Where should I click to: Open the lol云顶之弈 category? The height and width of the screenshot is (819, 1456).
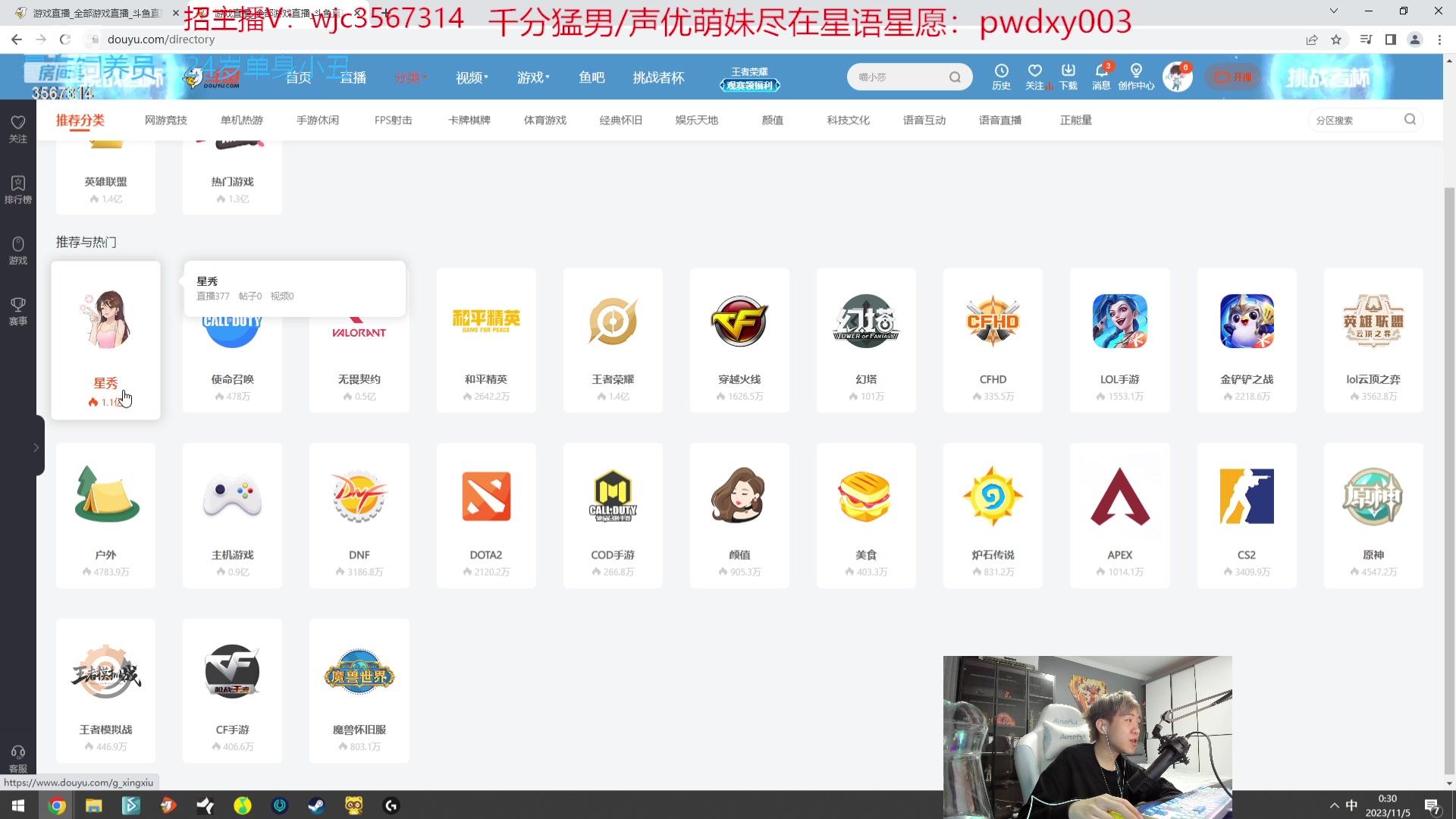(1373, 340)
